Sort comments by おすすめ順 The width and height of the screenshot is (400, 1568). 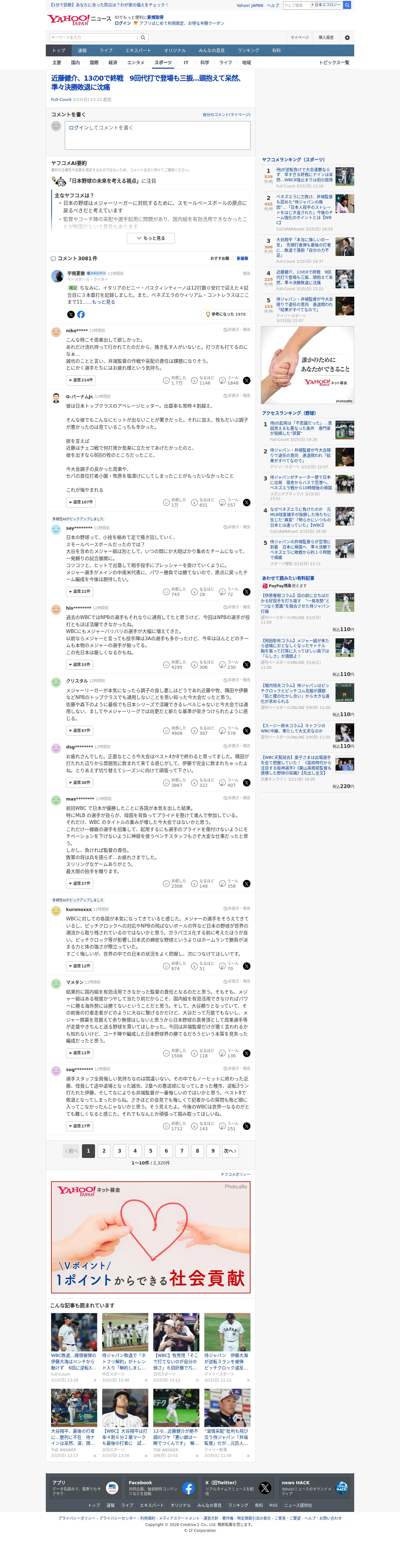220,258
